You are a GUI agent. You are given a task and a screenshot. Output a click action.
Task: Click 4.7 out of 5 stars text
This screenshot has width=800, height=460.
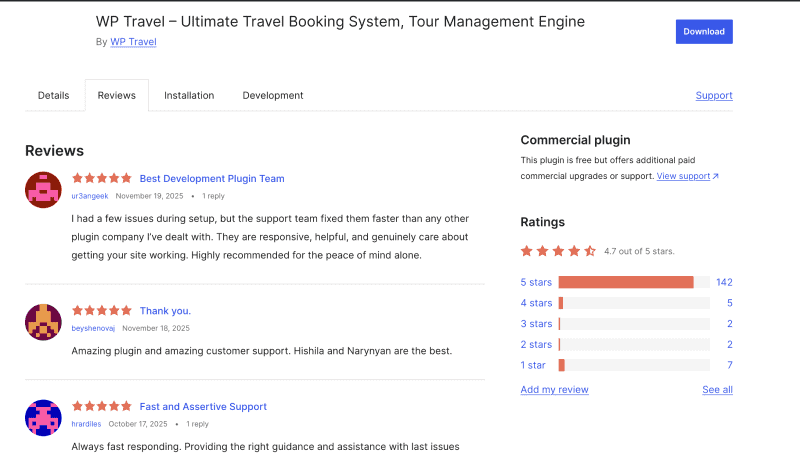click(x=639, y=251)
